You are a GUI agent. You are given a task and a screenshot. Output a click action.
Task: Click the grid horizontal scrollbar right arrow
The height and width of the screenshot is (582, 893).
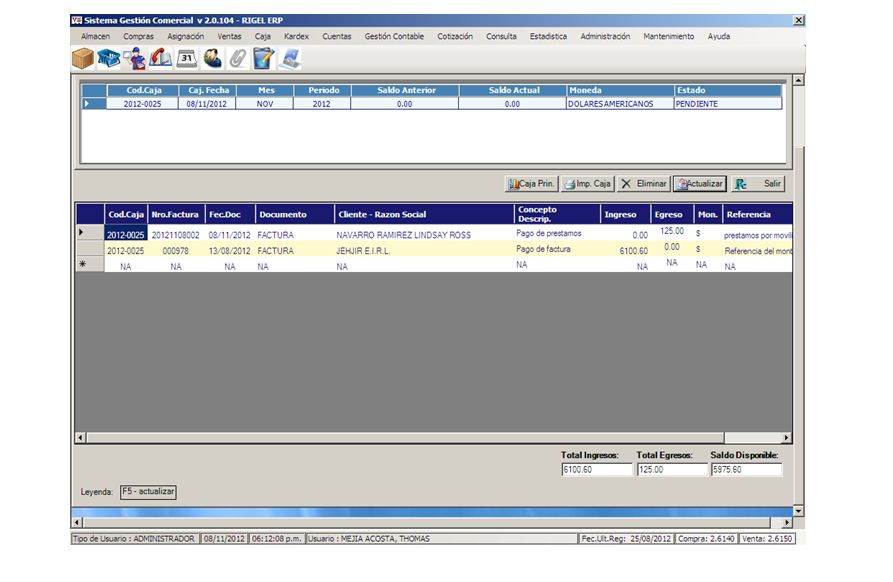coord(787,438)
